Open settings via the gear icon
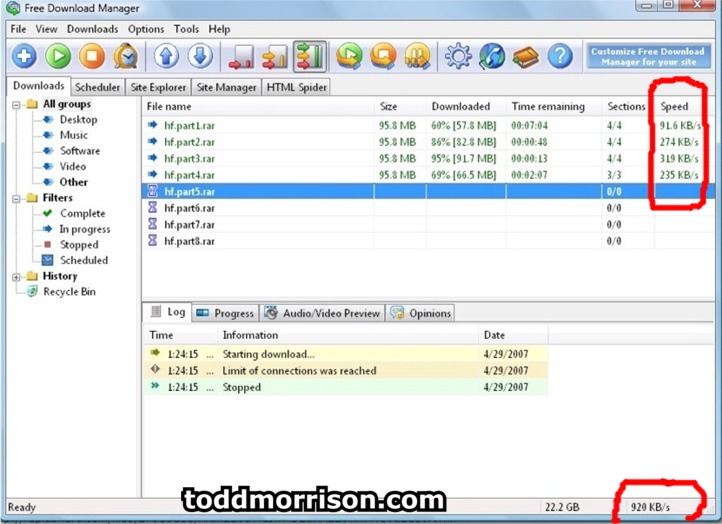This screenshot has height=524, width=722. point(458,56)
